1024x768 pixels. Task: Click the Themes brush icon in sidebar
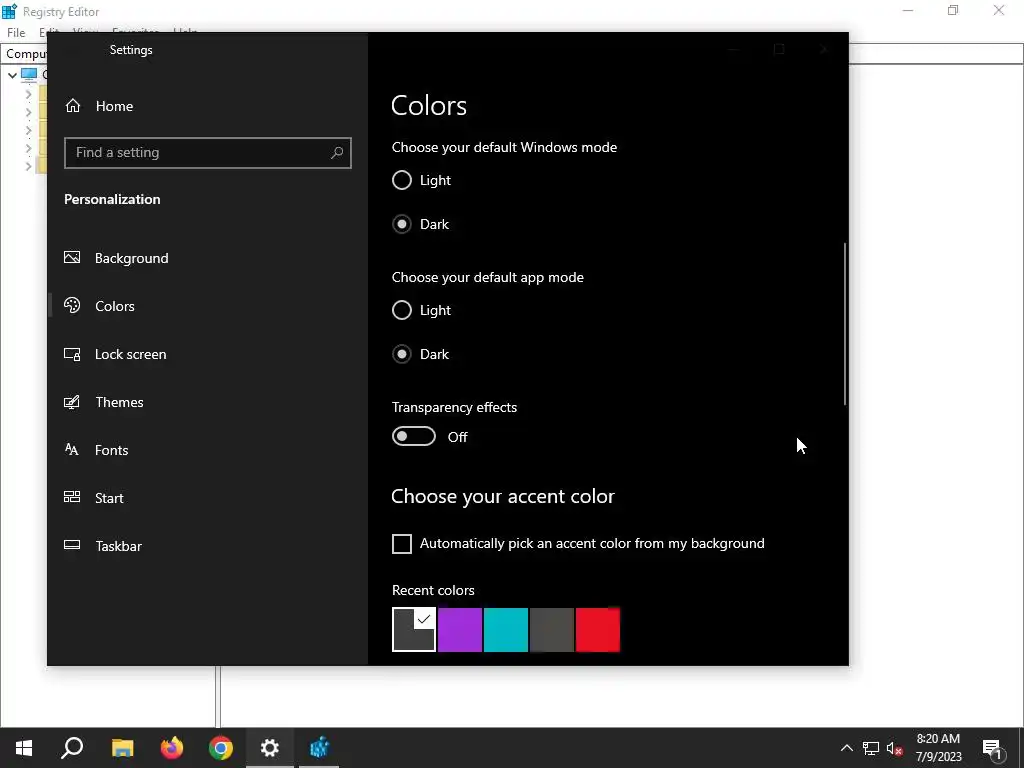tap(72, 402)
